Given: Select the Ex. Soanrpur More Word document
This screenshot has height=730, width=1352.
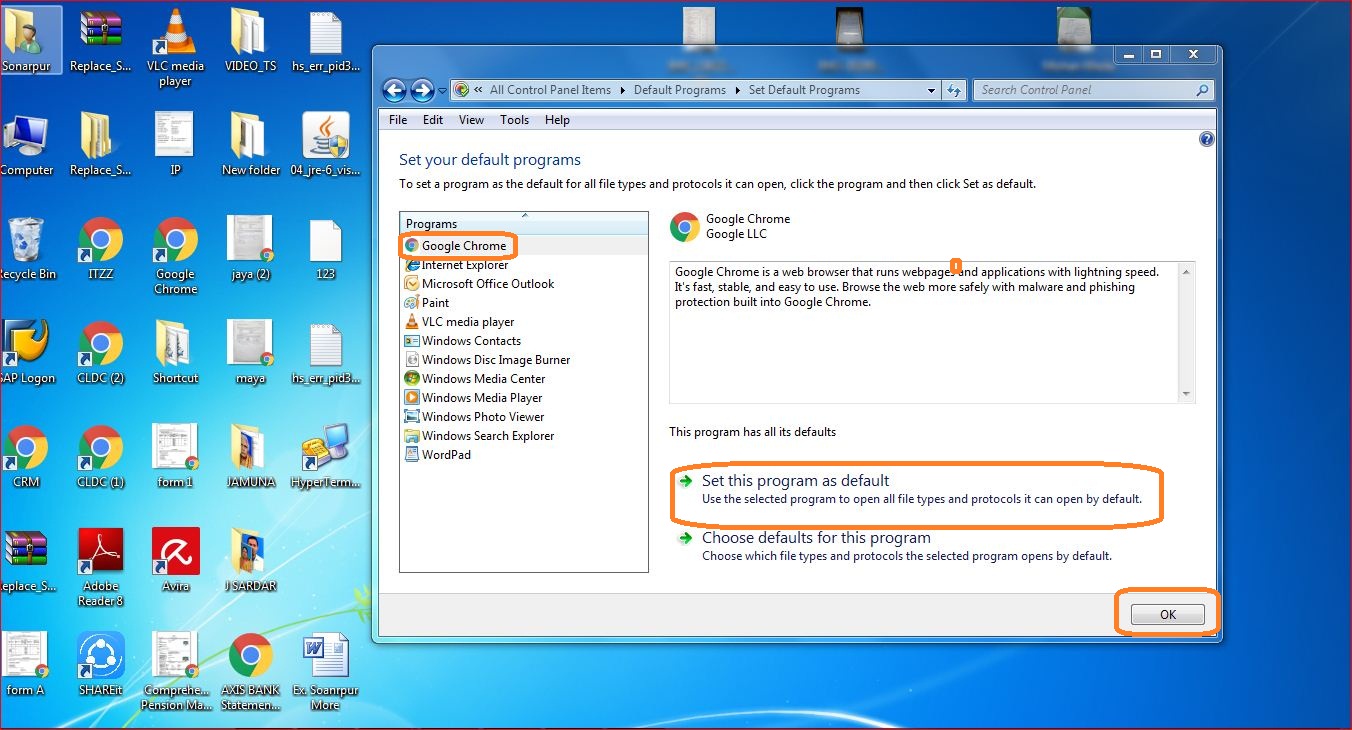Looking at the screenshot, I should point(325,672).
